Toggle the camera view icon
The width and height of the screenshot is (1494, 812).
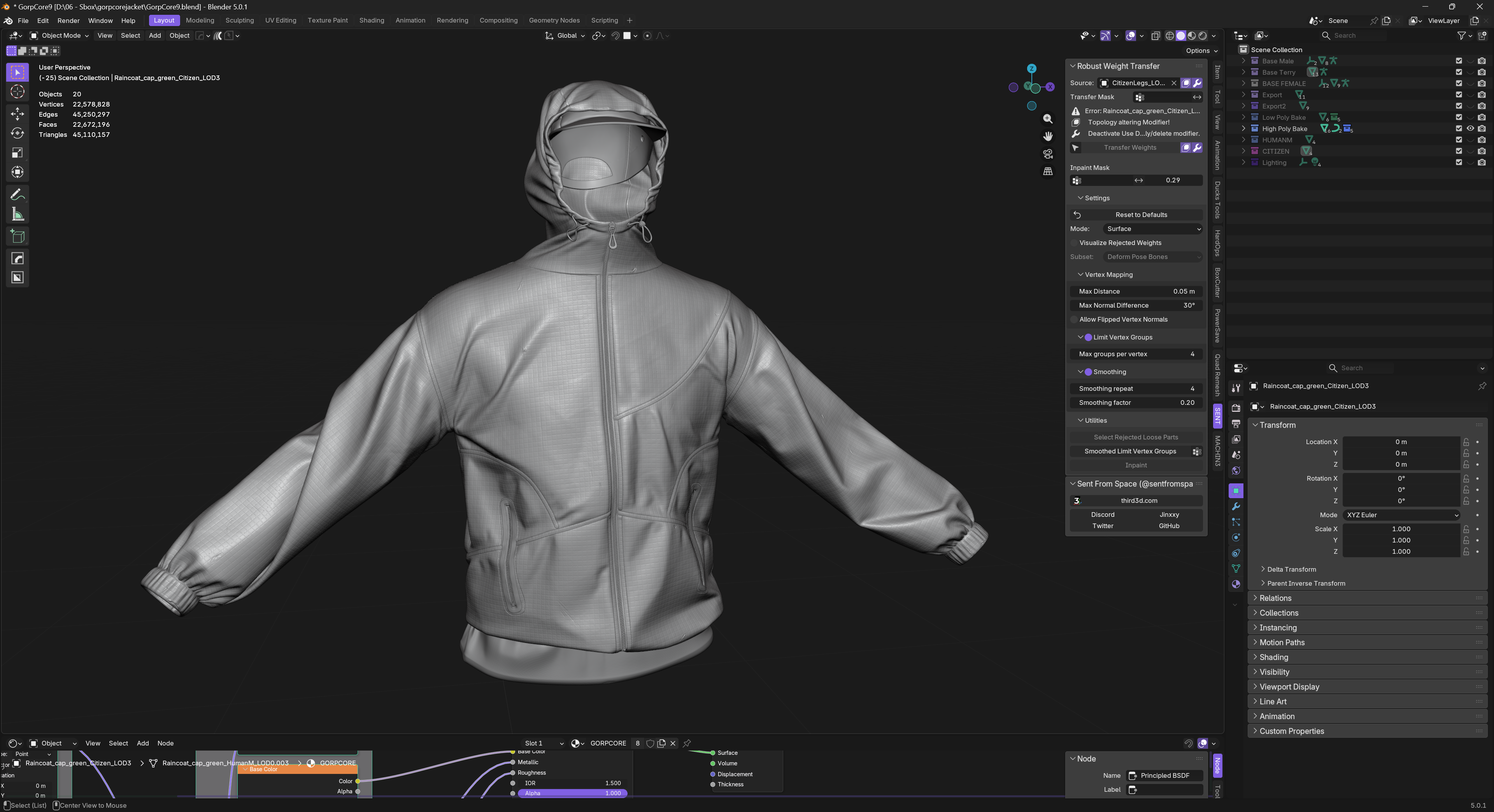click(x=1047, y=154)
